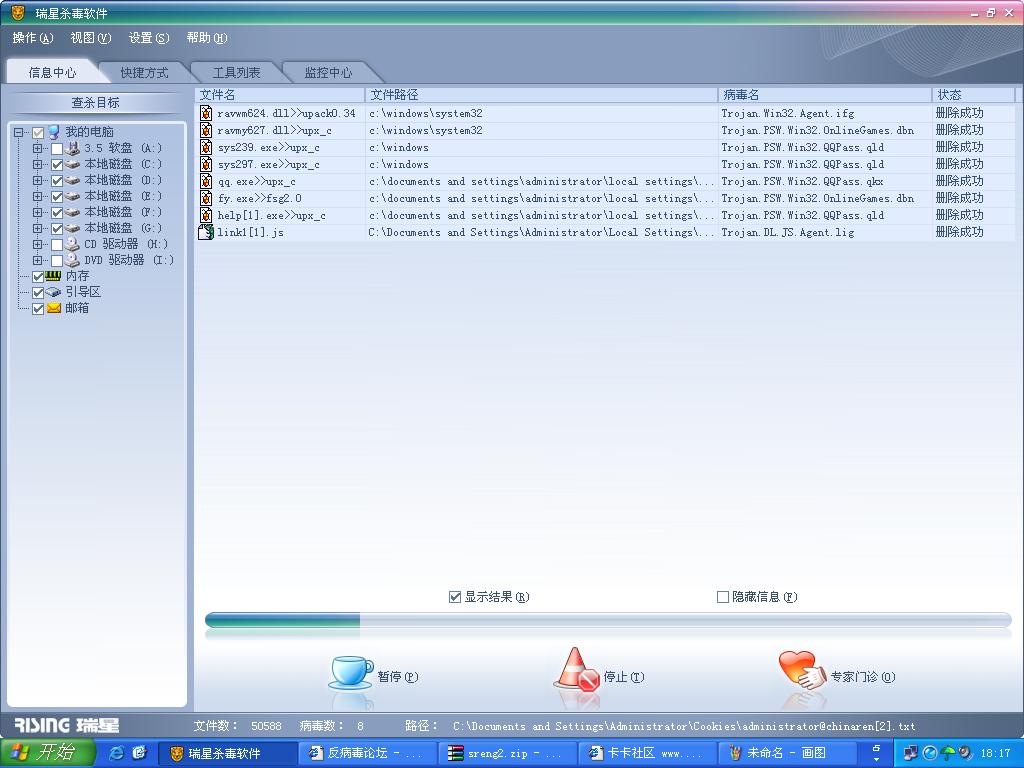Image resolution: width=1024 pixels, height=768 pixels.
Task: Click the memory chip icon
Action: (x=54, y=276)
